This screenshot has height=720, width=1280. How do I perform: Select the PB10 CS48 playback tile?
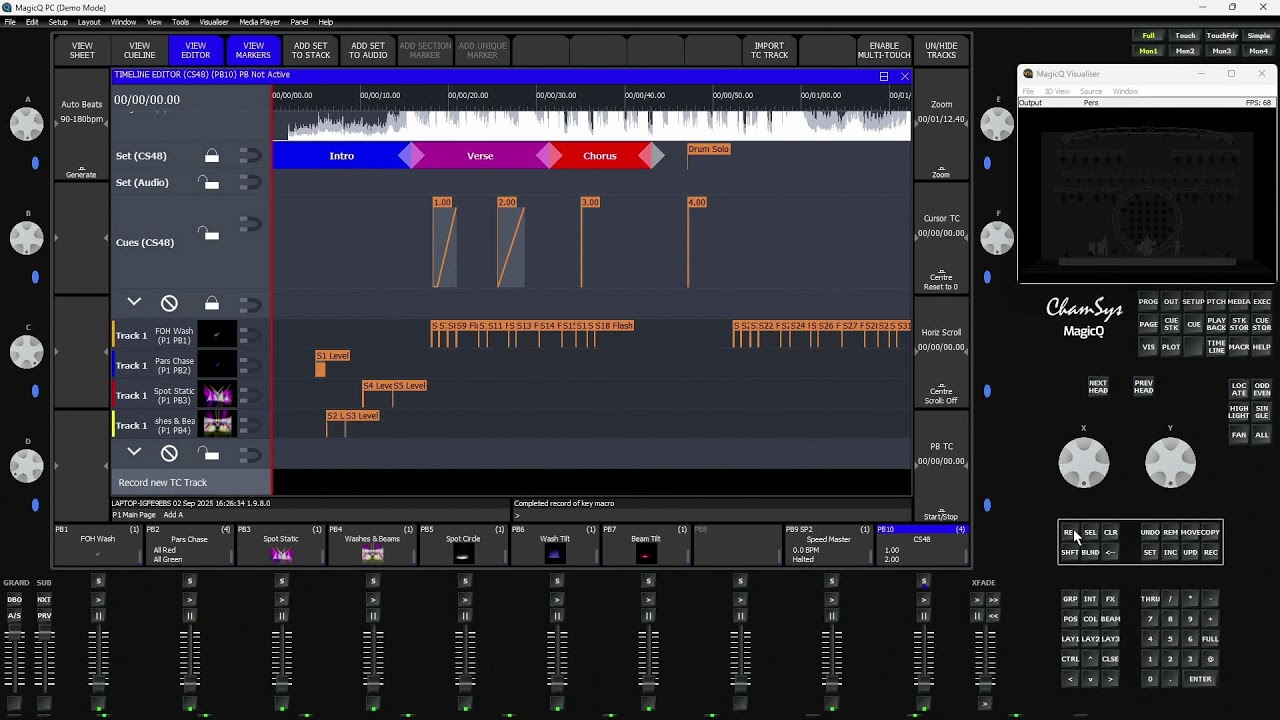pyautogui.click(x=922, y=545)
